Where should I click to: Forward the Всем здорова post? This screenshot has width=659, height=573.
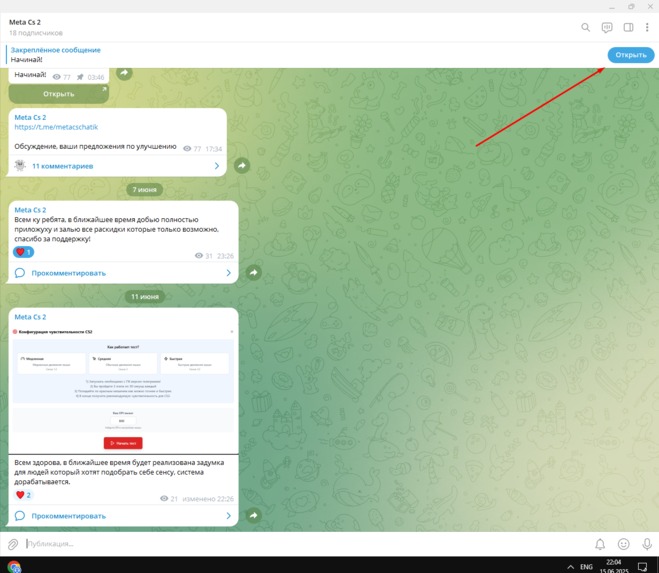[253, 515]
